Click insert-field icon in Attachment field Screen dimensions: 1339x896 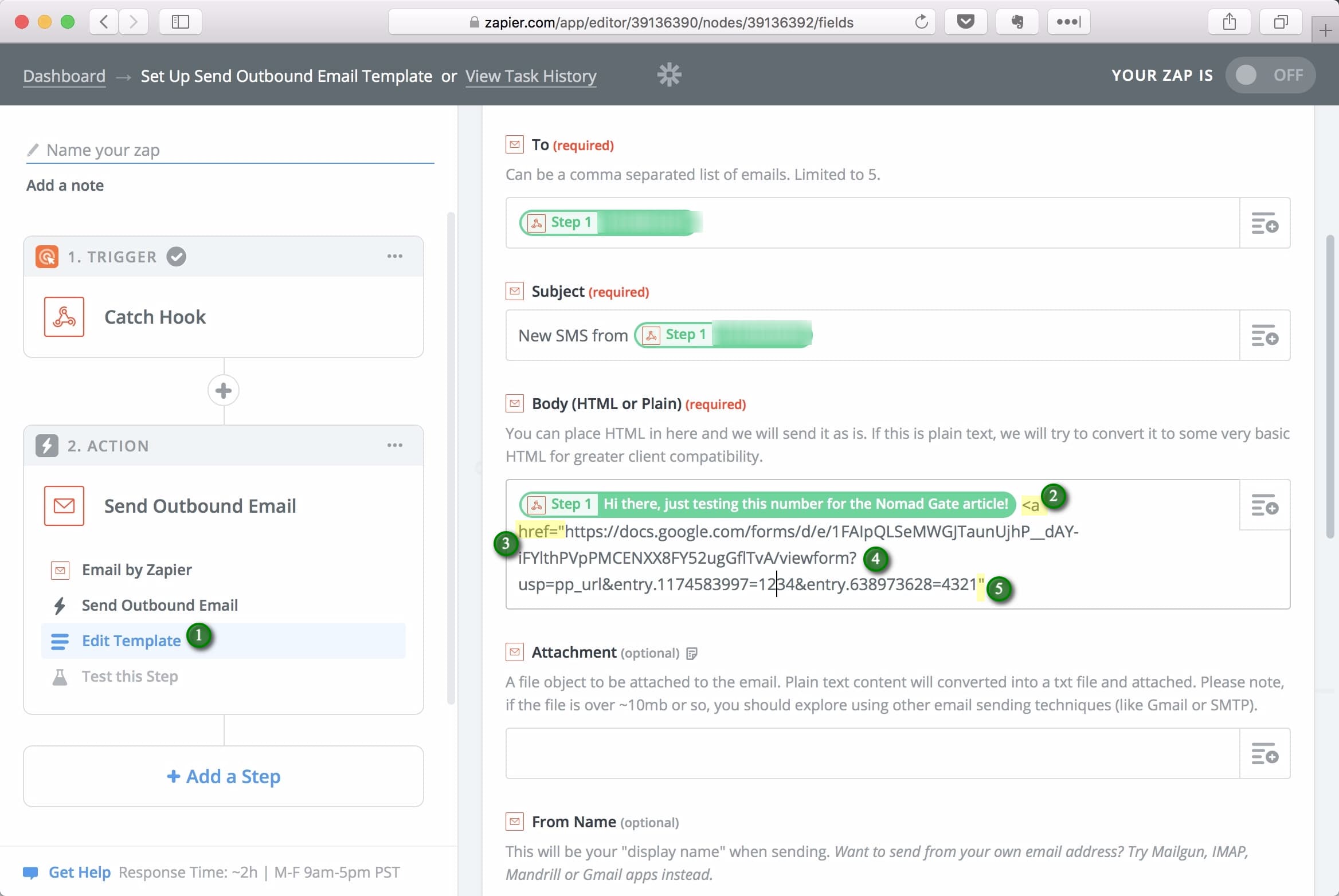(1264, 753)
